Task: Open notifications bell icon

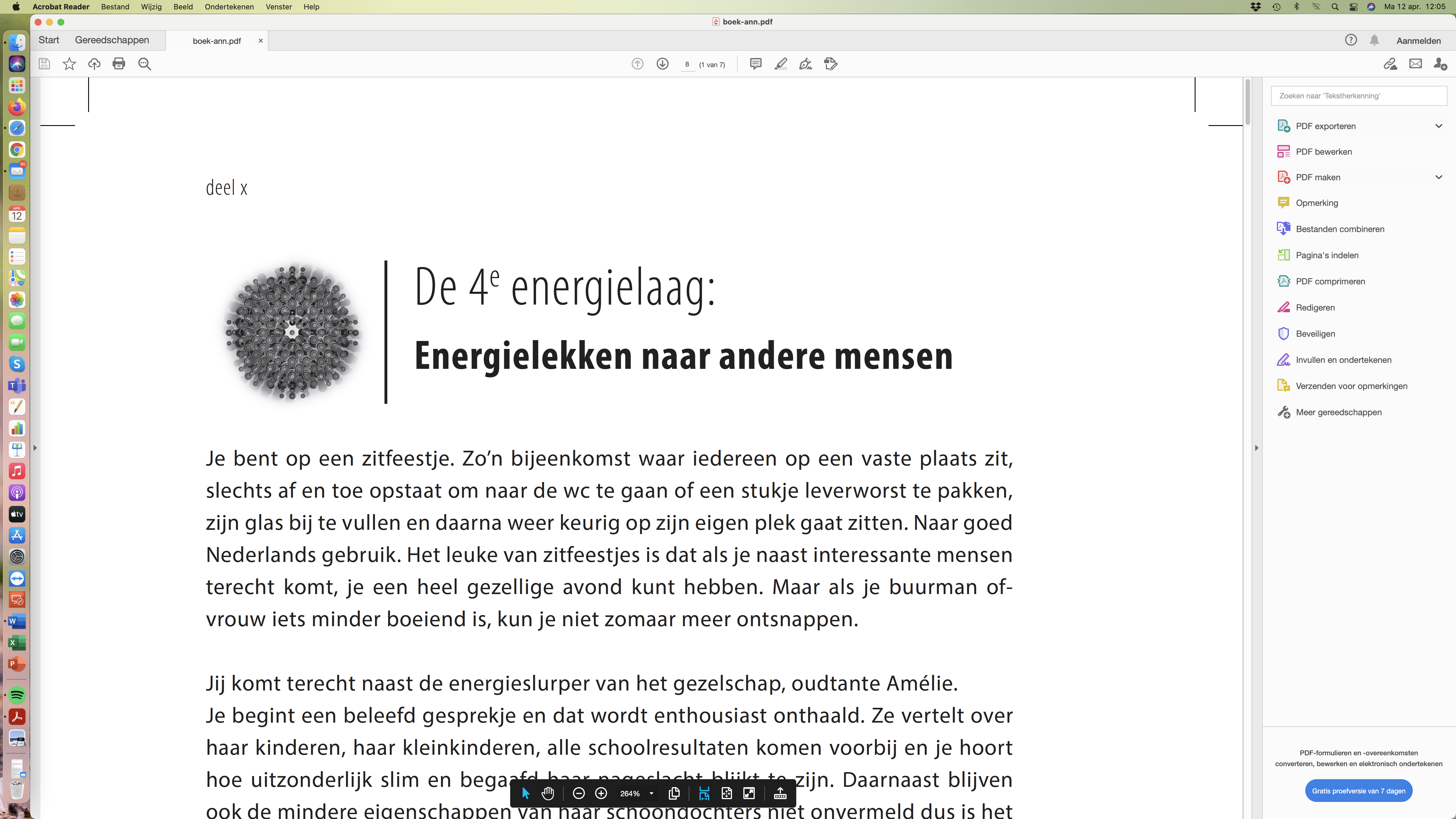Action: pyautogui.click(x=1374, y=40)
